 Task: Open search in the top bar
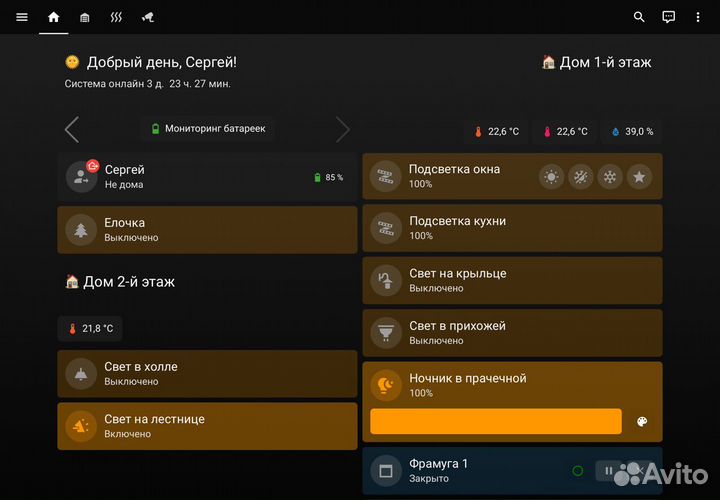[639, 17]
